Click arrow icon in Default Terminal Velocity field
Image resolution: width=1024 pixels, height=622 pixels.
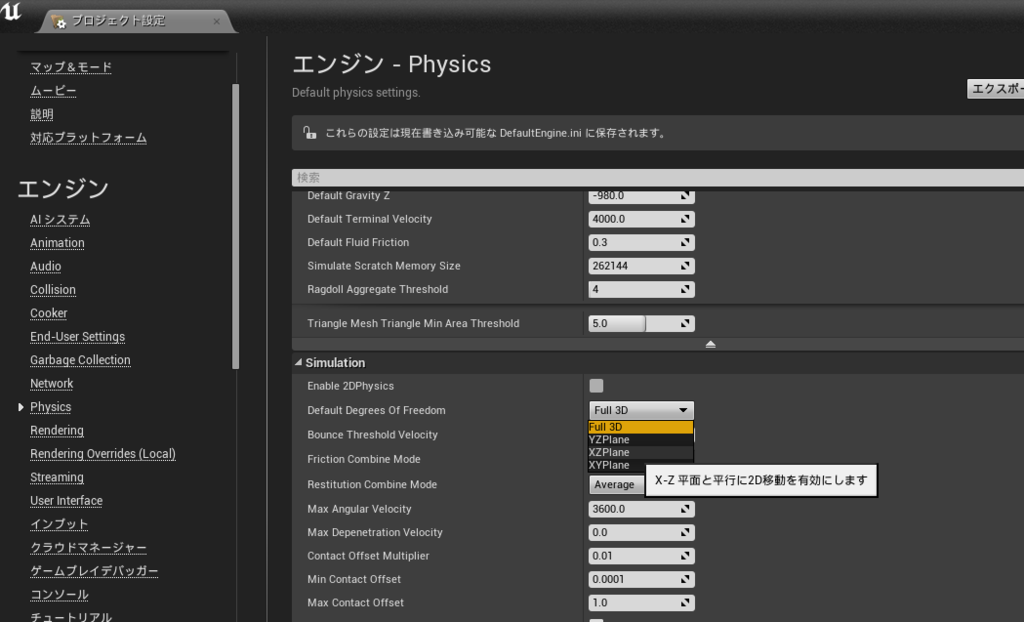pos(685,219)
